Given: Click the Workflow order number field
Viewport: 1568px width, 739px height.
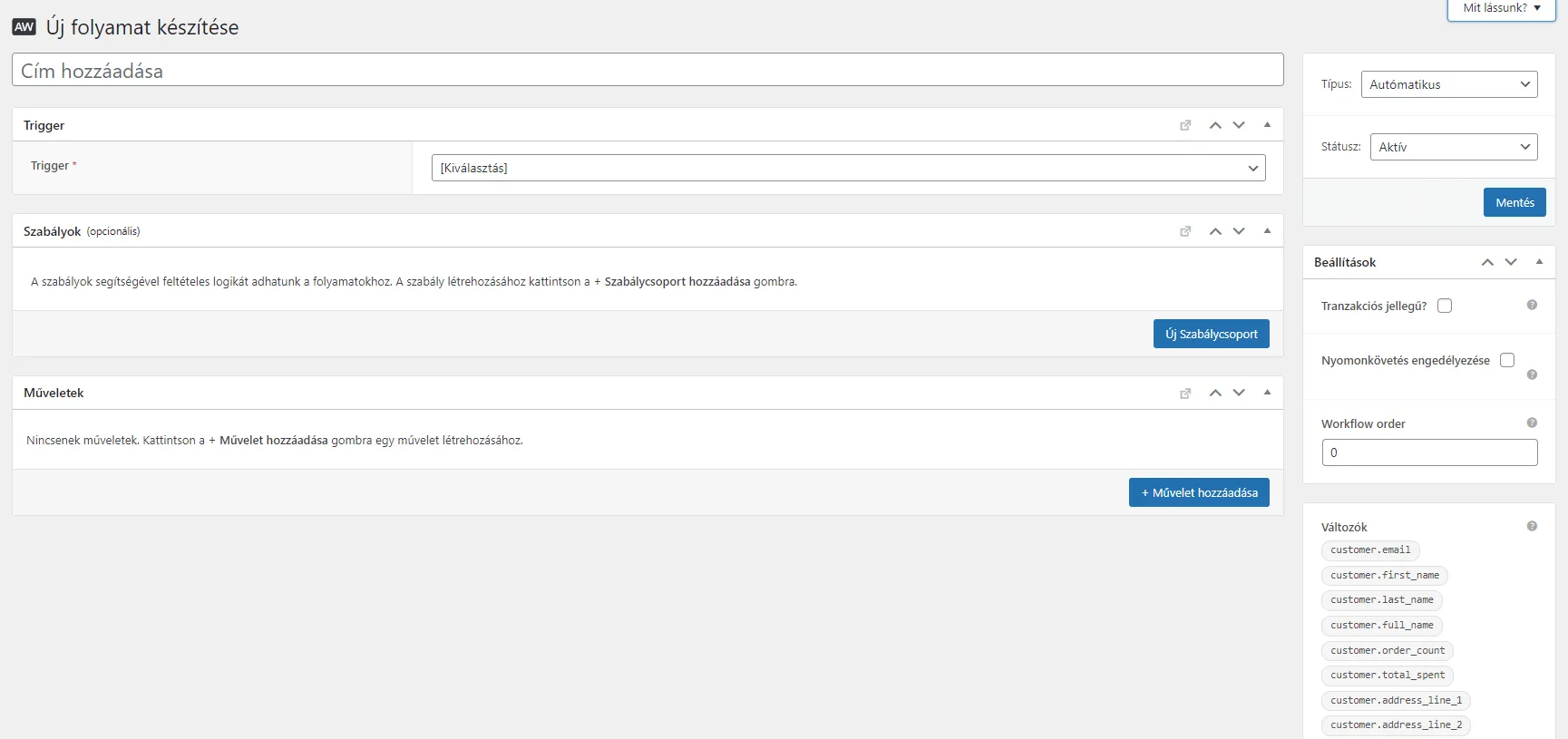Looking at the screenshot, I should click(x=1430, y=452).
